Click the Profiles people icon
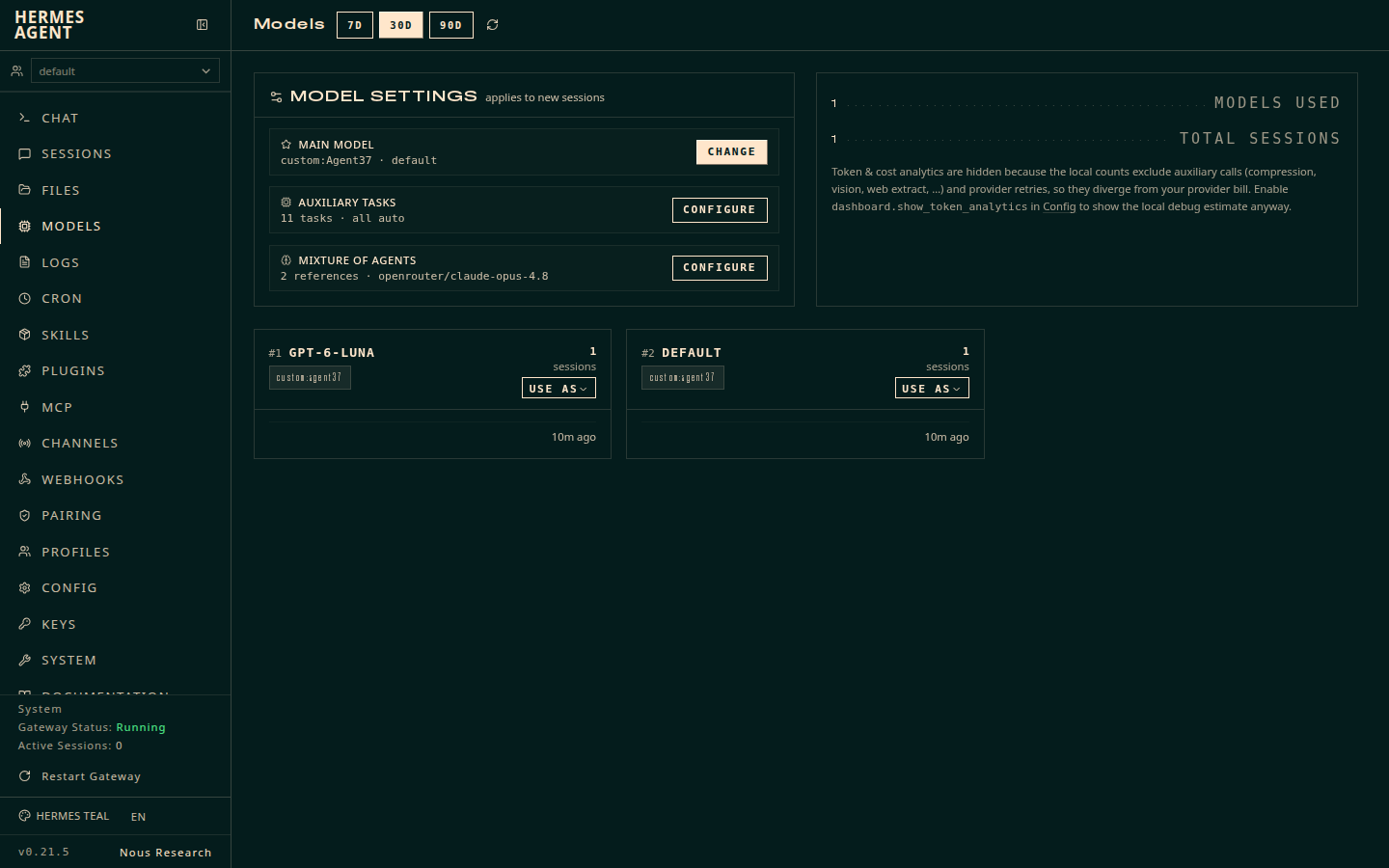Screen dimensions: 1389x868 click(x=25, y=552)
